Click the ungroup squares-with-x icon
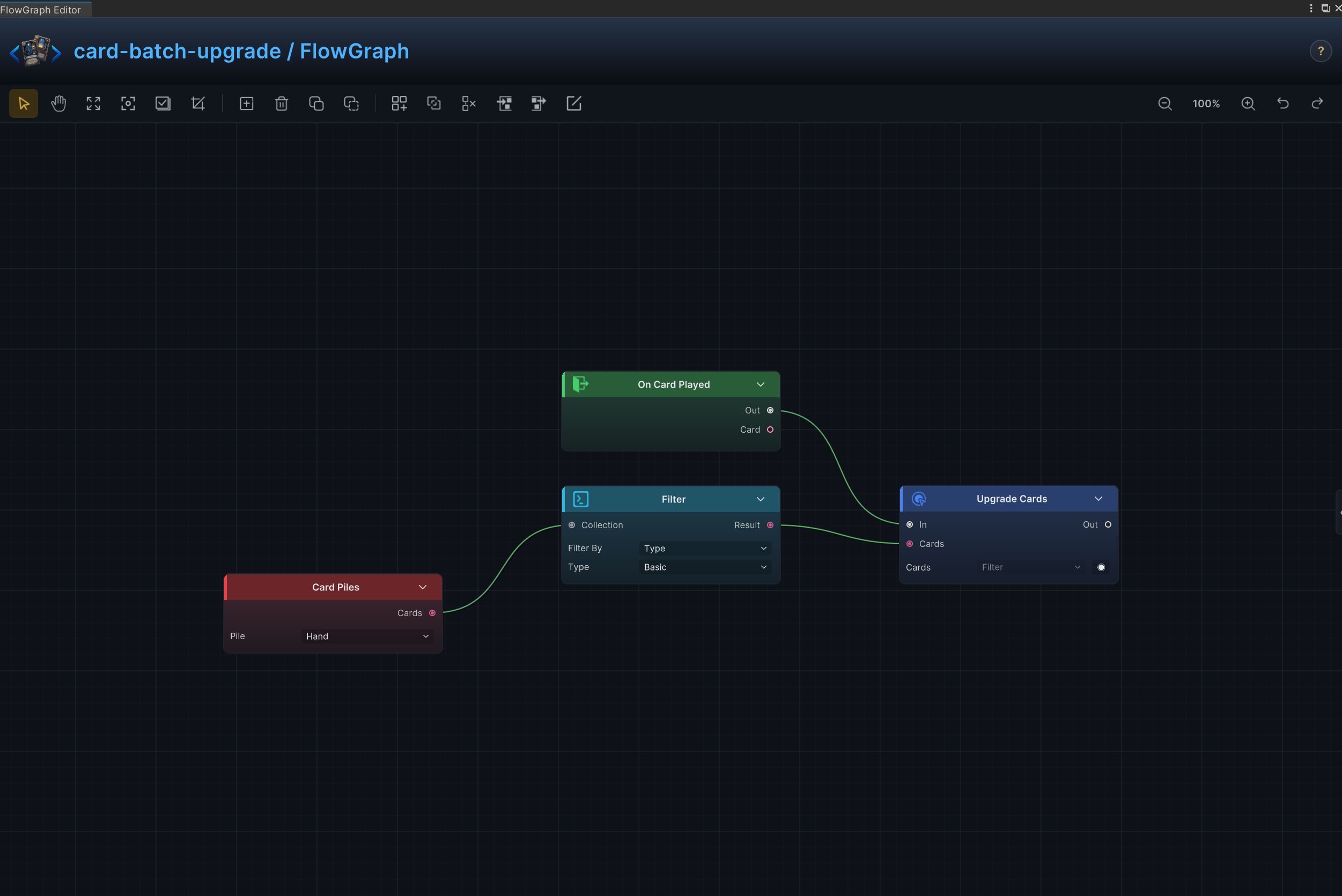The width and height of the screenshot is (1342, 896). click(x=469, y=103)
